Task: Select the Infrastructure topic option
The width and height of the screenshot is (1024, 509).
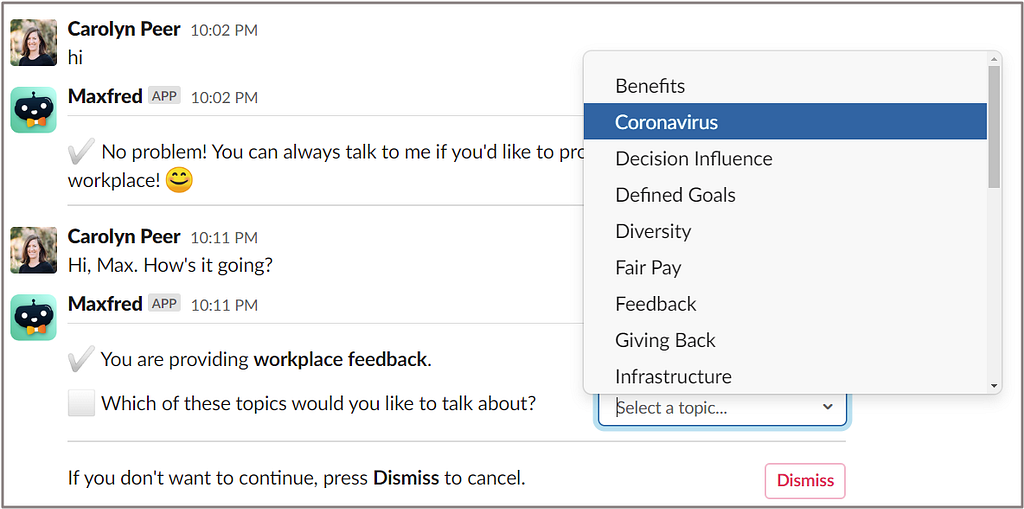Action: coord(785,376)
